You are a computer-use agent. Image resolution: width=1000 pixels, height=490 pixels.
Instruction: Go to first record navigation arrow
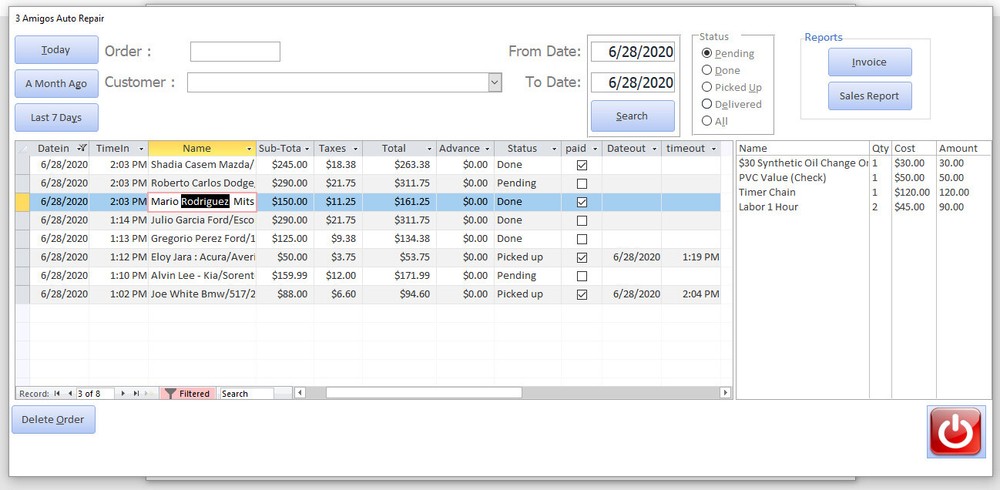[x=57, y=394]
